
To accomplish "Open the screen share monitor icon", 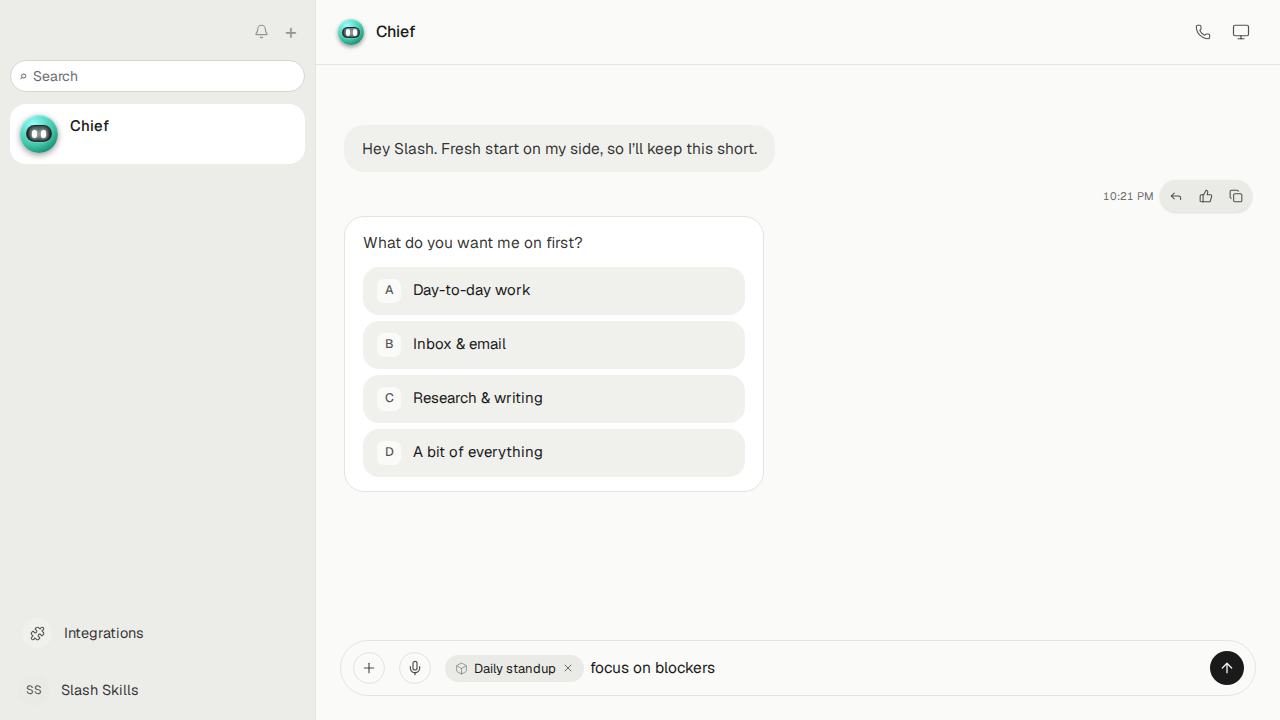I will point(1241,32).
